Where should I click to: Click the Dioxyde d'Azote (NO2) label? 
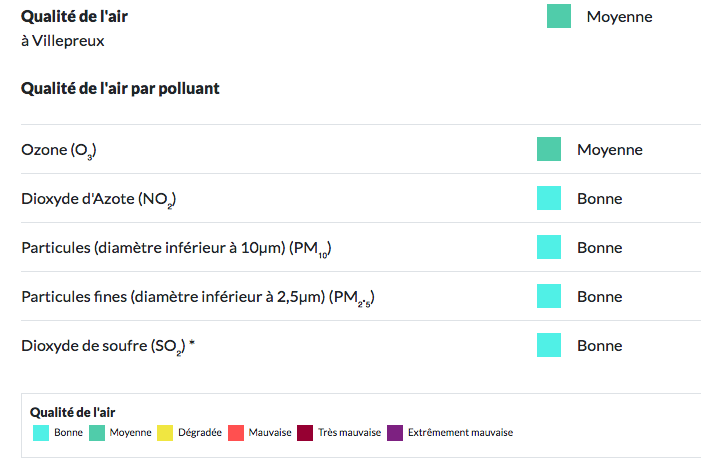coord(98,199)
